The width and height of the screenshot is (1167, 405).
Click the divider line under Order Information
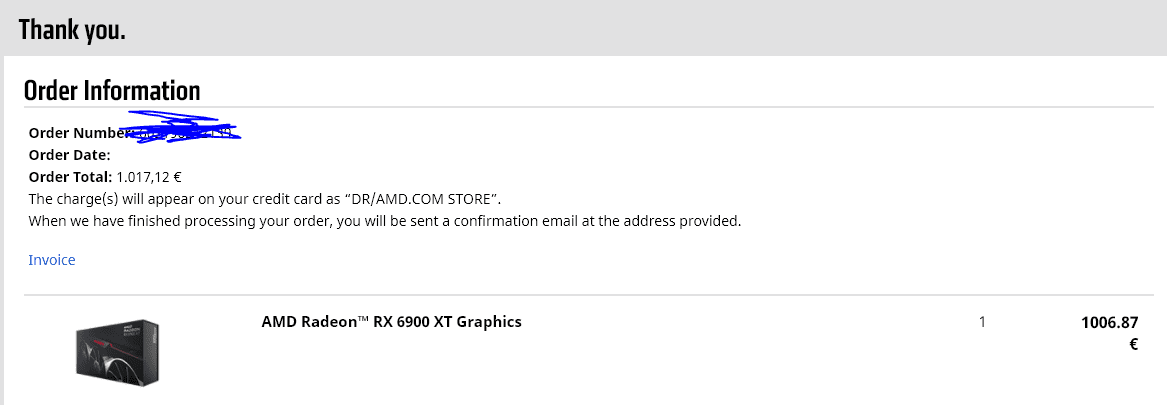589,107
